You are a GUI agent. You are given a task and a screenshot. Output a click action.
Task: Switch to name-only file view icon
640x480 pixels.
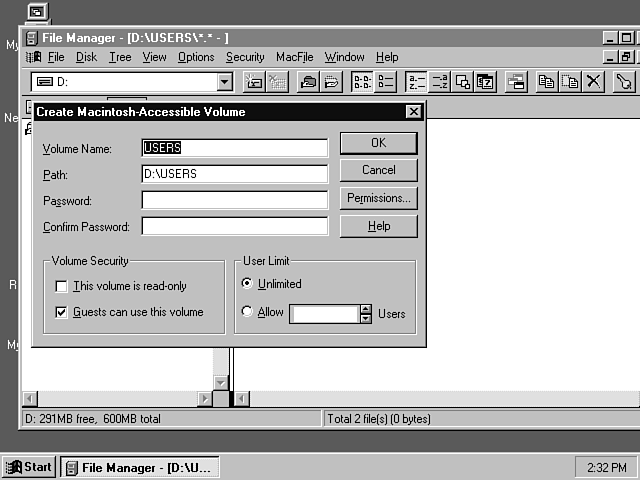[x=362, y=82]
